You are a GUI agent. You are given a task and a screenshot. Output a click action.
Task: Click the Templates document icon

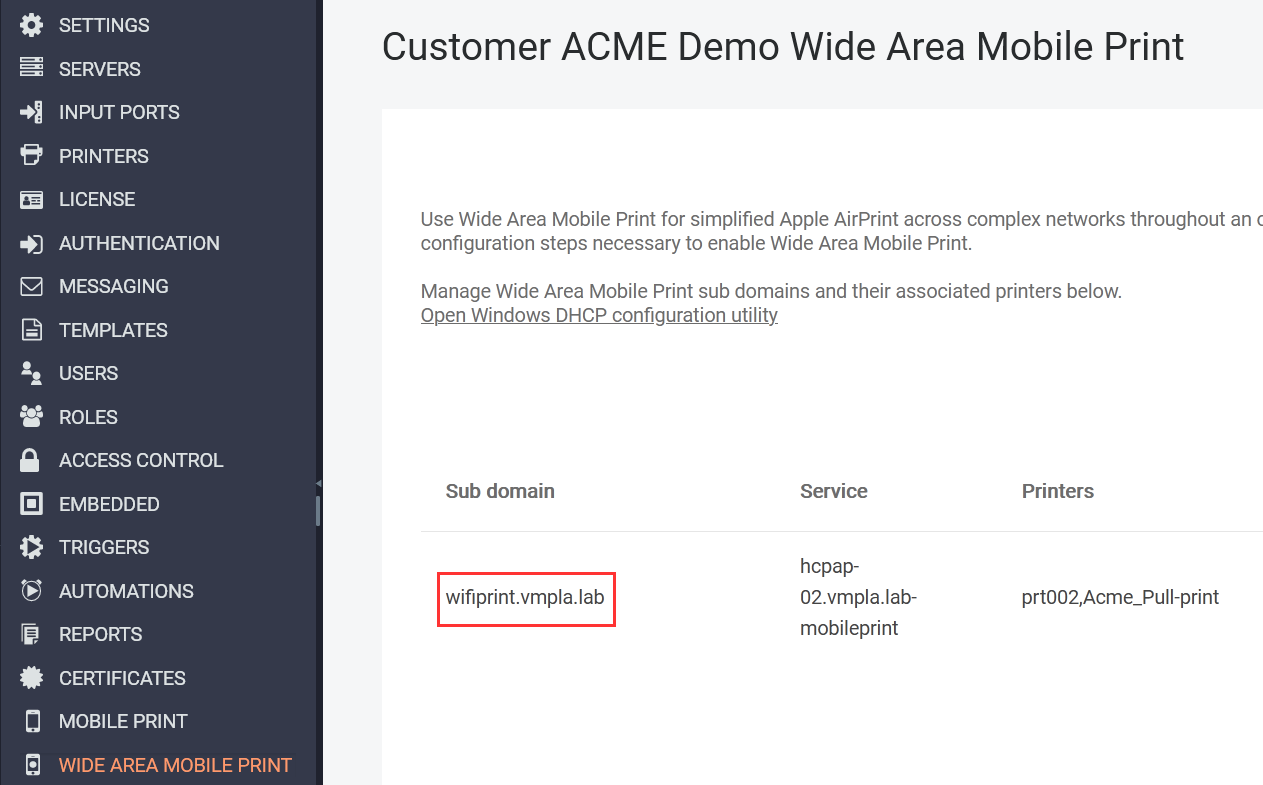point(32,330)
